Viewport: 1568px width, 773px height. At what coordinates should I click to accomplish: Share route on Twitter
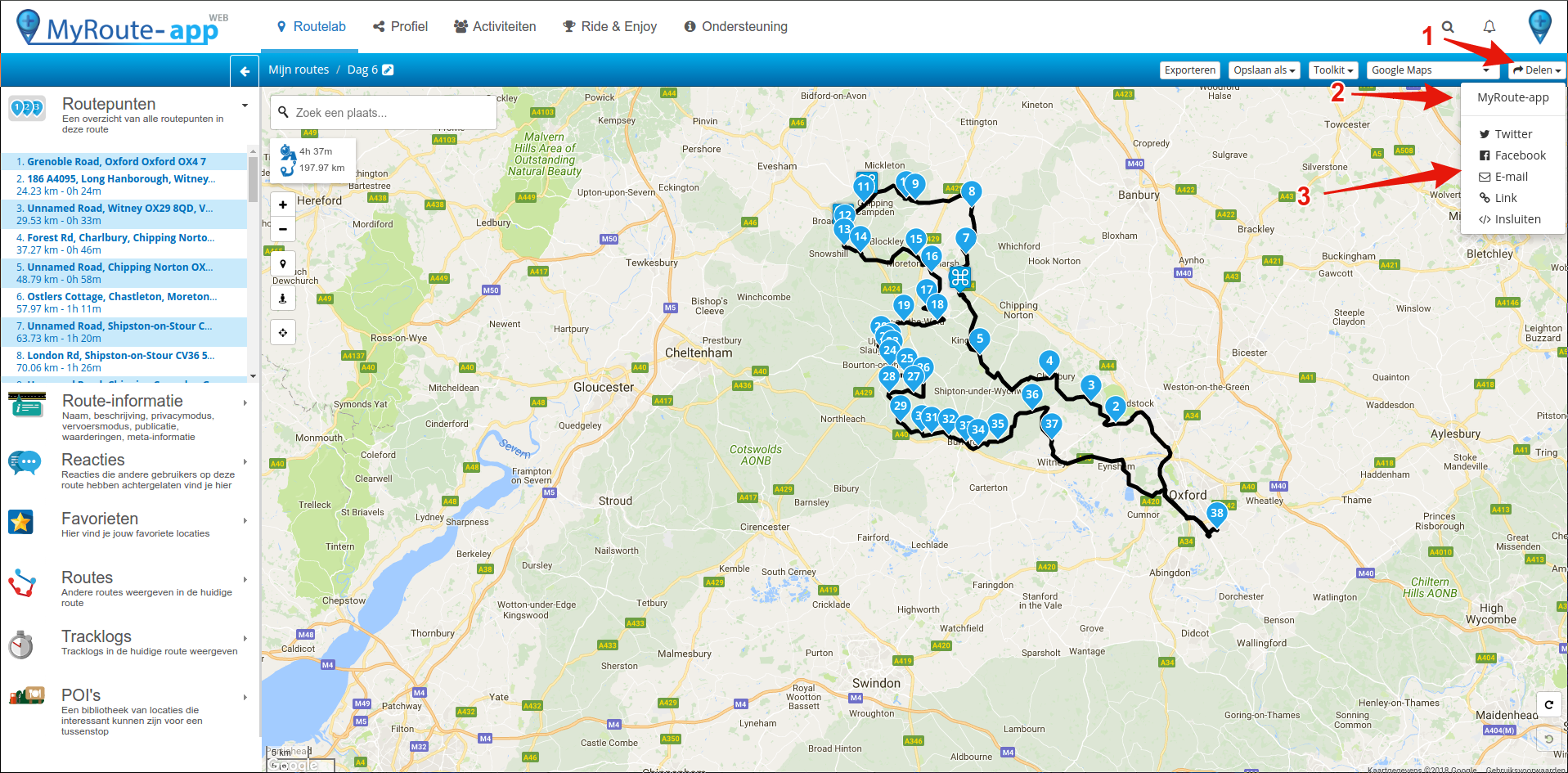point(1512,134)
